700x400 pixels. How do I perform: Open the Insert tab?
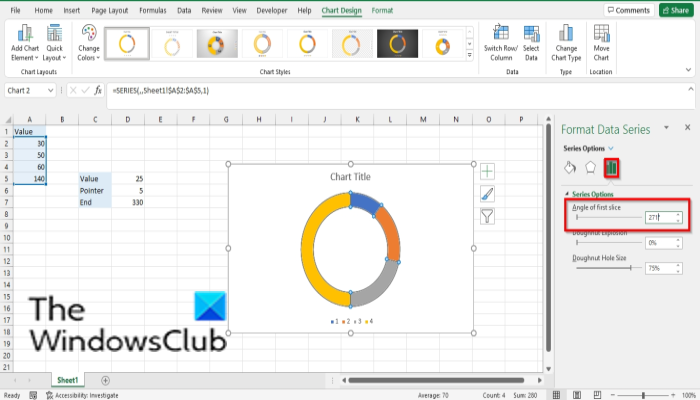point(71,10)
